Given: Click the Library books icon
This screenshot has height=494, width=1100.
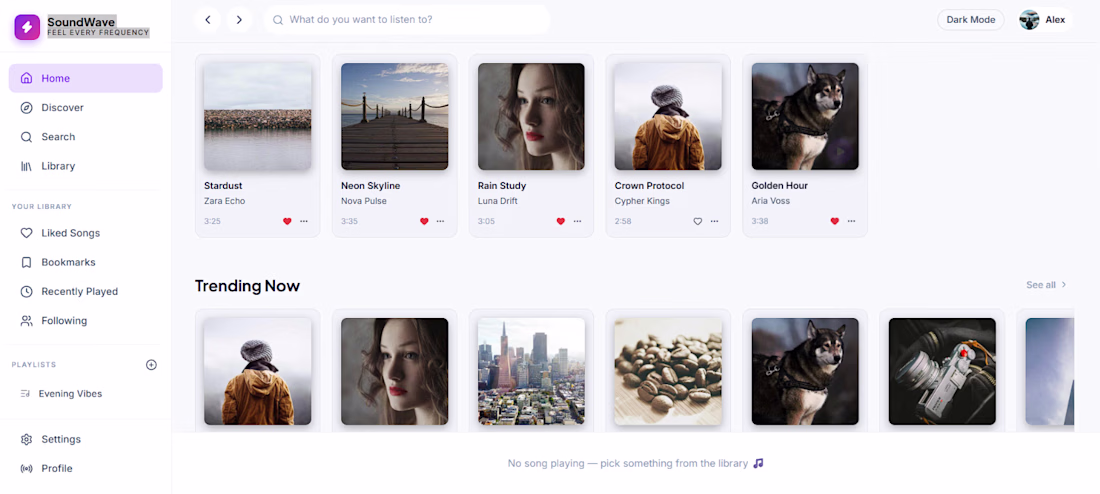Looking at the screenshot, I should pos(27,166).
